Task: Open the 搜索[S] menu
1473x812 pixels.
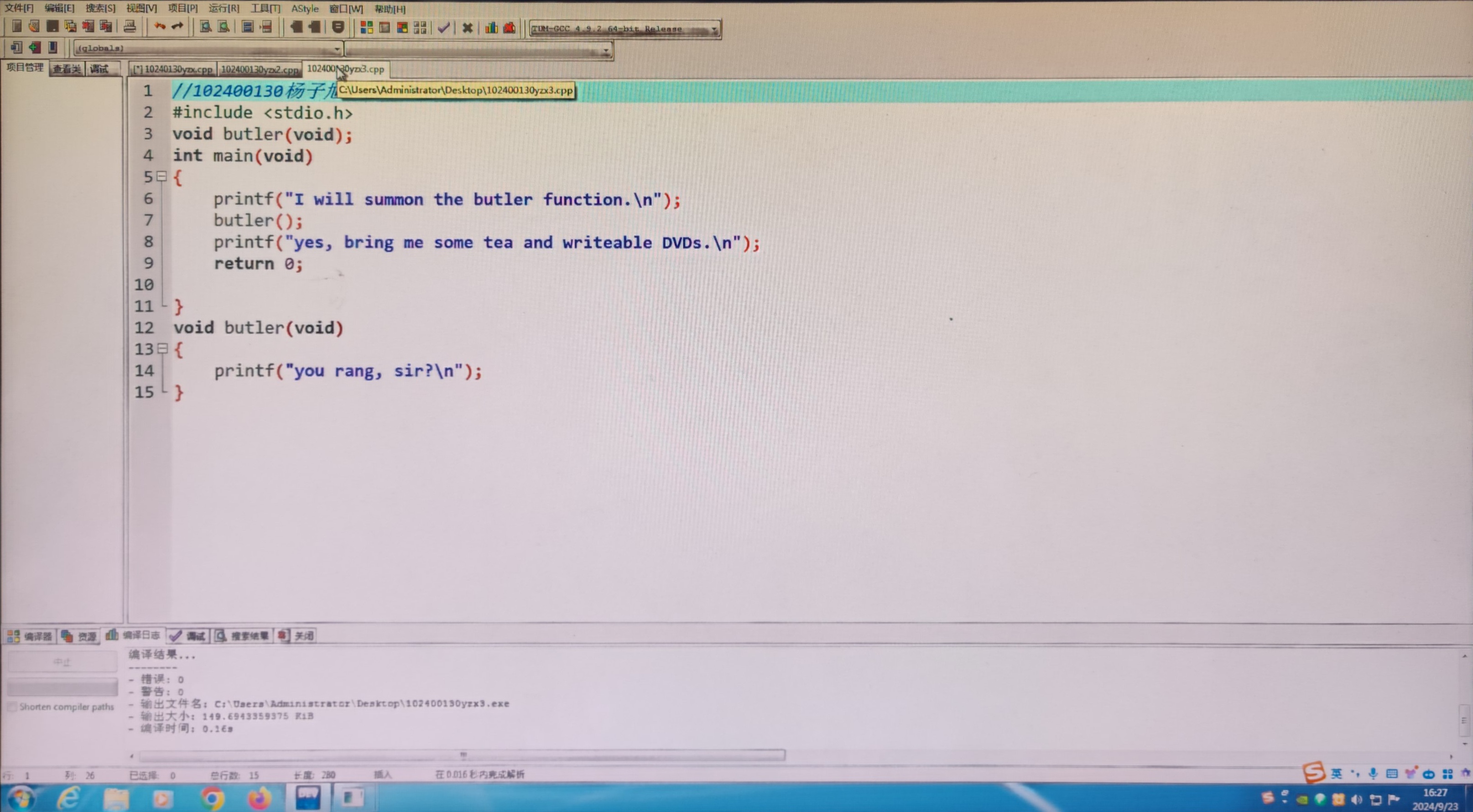Action: coord(100,8)
